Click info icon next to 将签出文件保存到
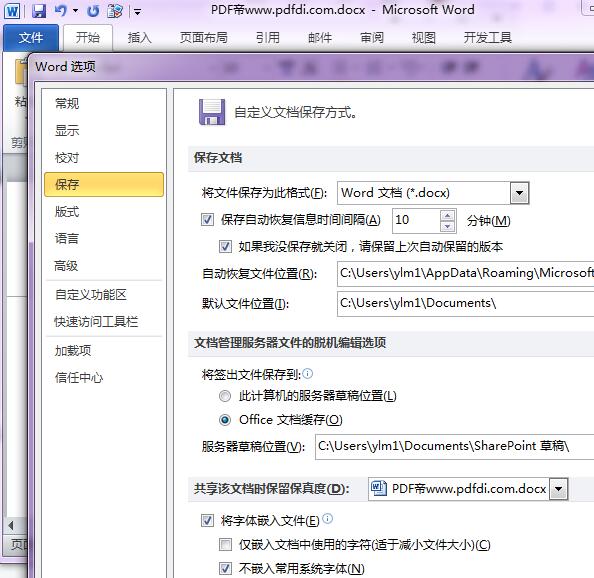 308,374
